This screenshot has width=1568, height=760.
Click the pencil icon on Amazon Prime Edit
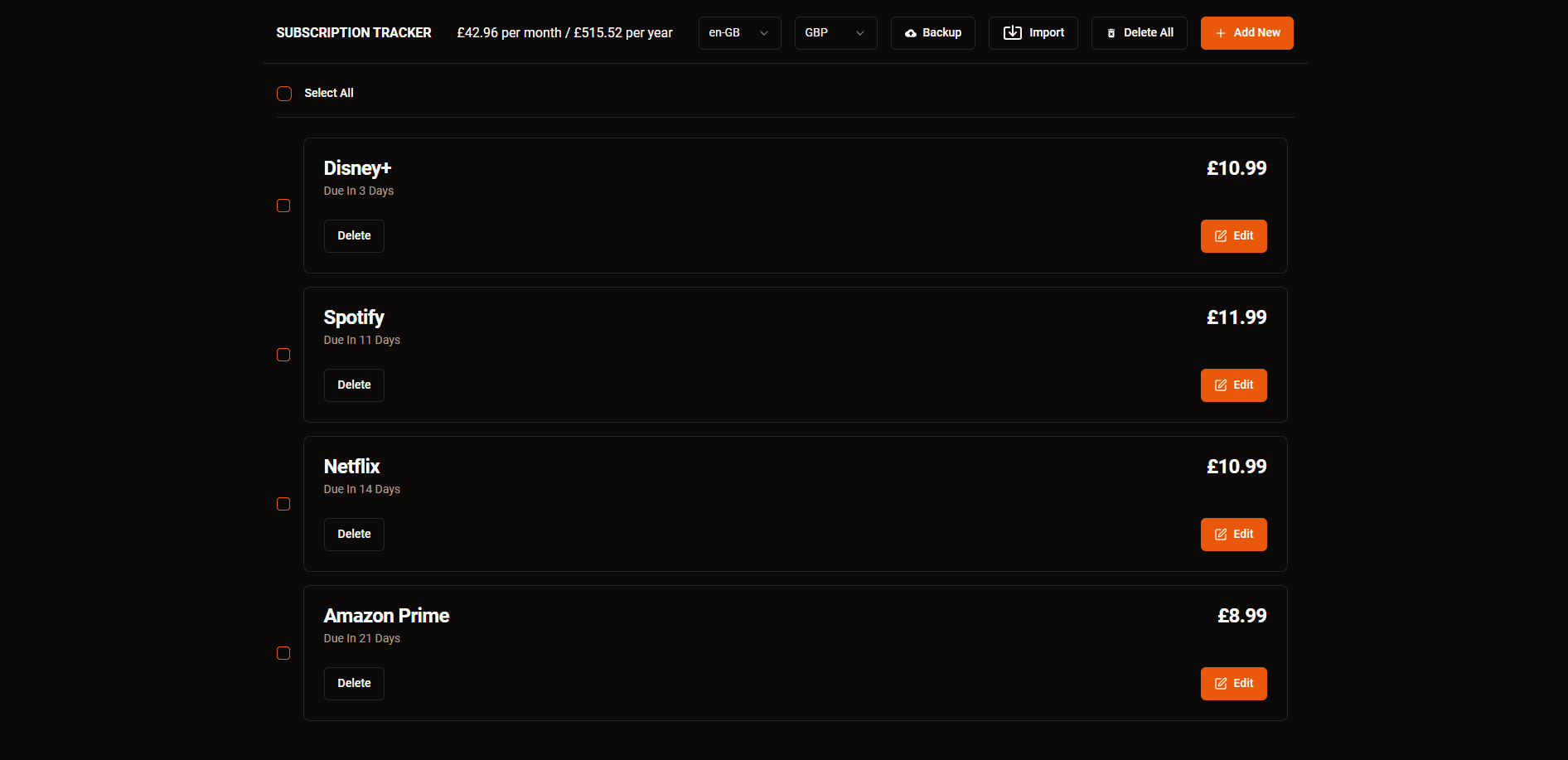point(1221,684)
